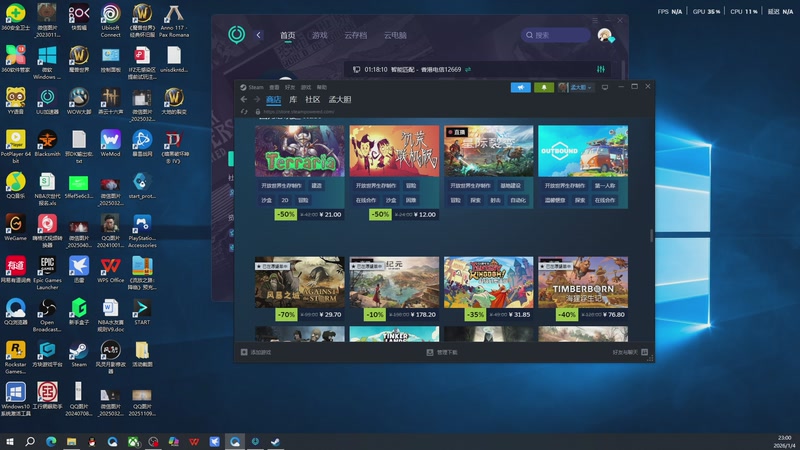800x450 pixels.
Task: Open Anno 117 Pax Romana desktop icon
Action: click(x=174, y=21)
